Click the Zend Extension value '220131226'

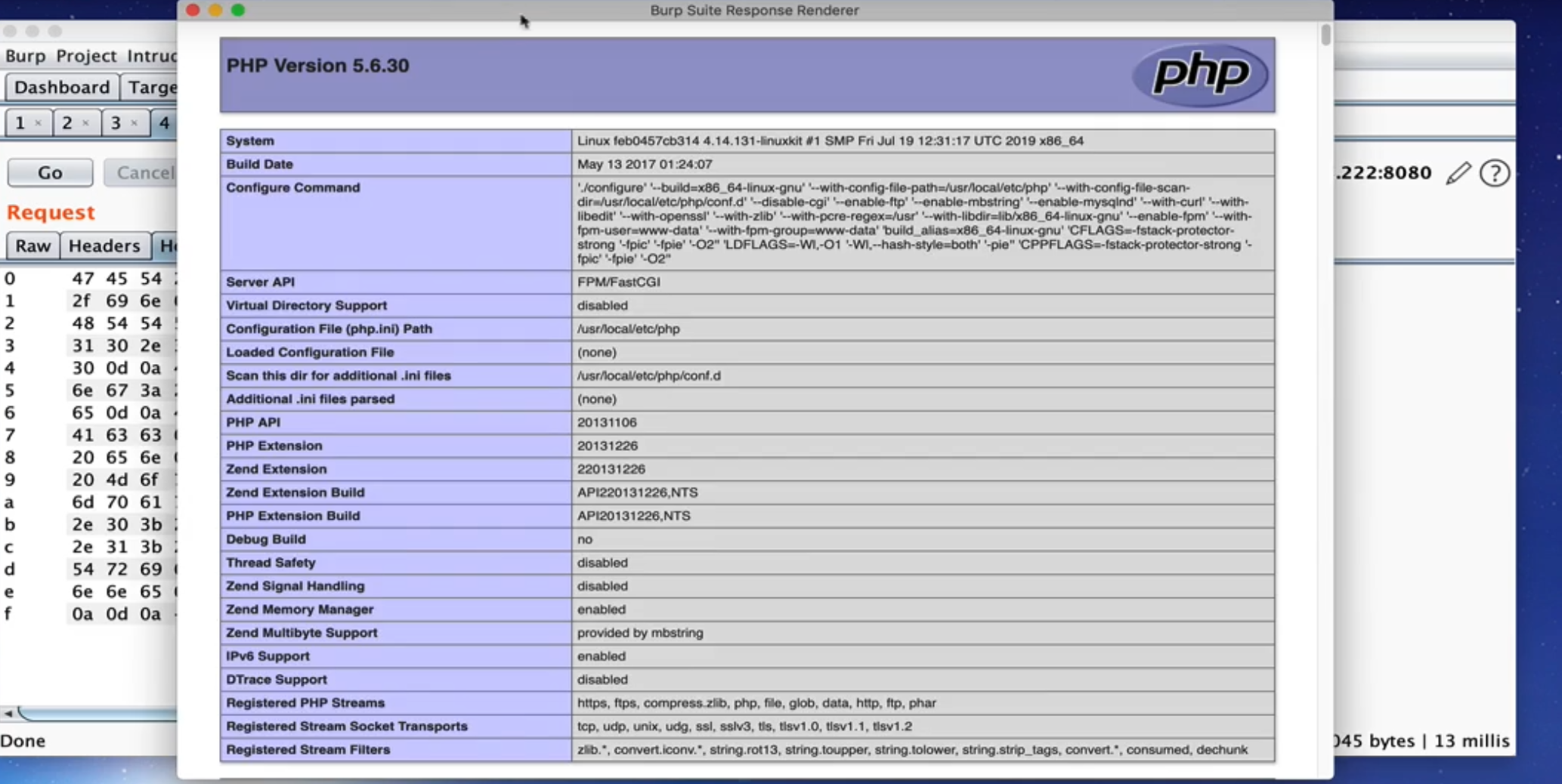click(611, 469)
